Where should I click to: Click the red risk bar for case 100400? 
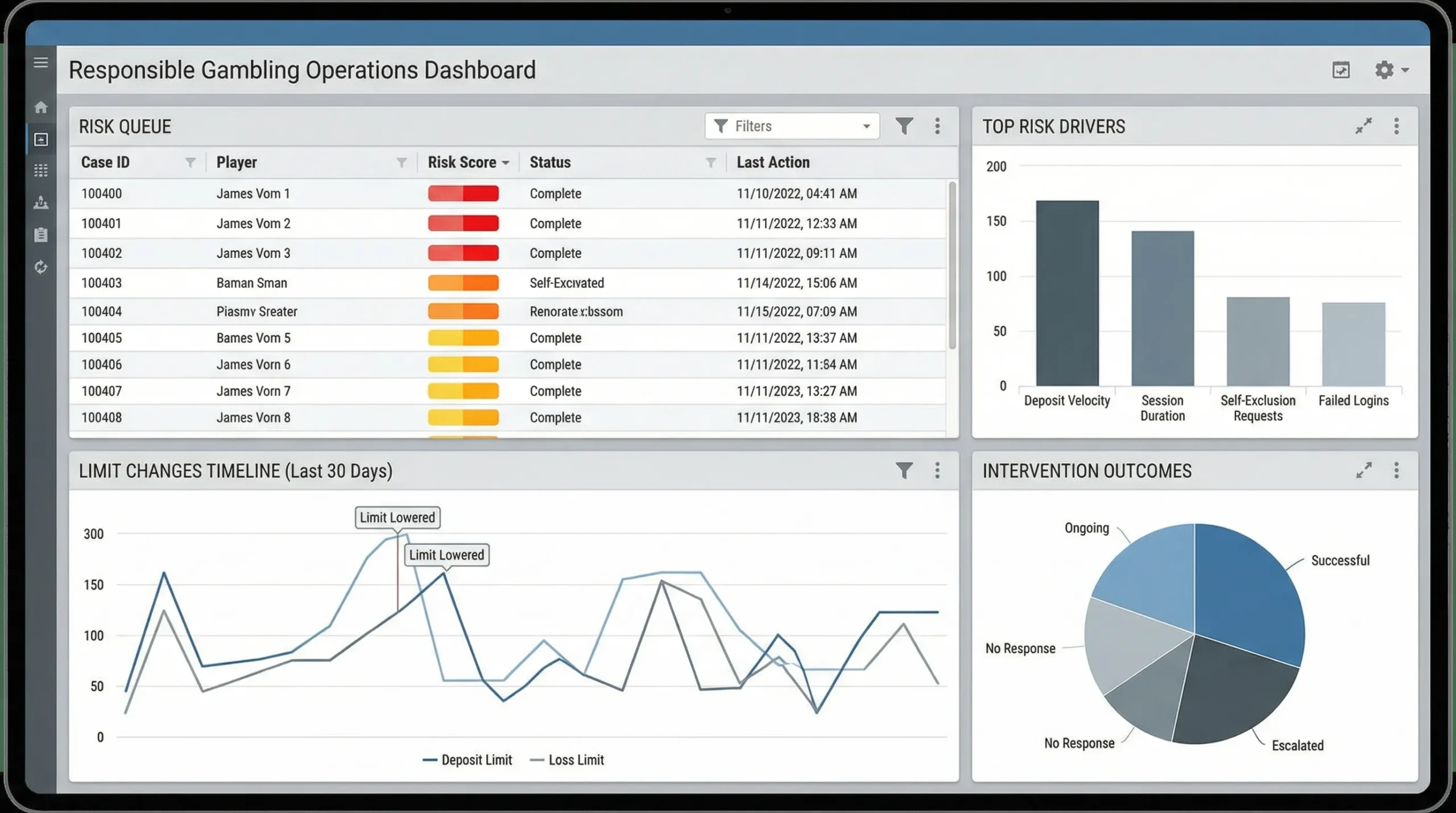(463, 193)
